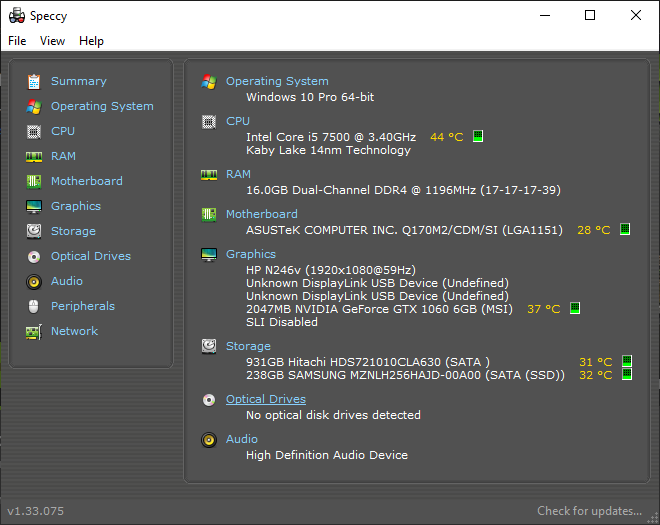Click the 238GB SAMSUNG SSD line
Screen dimensions: 660x525
[x=405, y=375]
